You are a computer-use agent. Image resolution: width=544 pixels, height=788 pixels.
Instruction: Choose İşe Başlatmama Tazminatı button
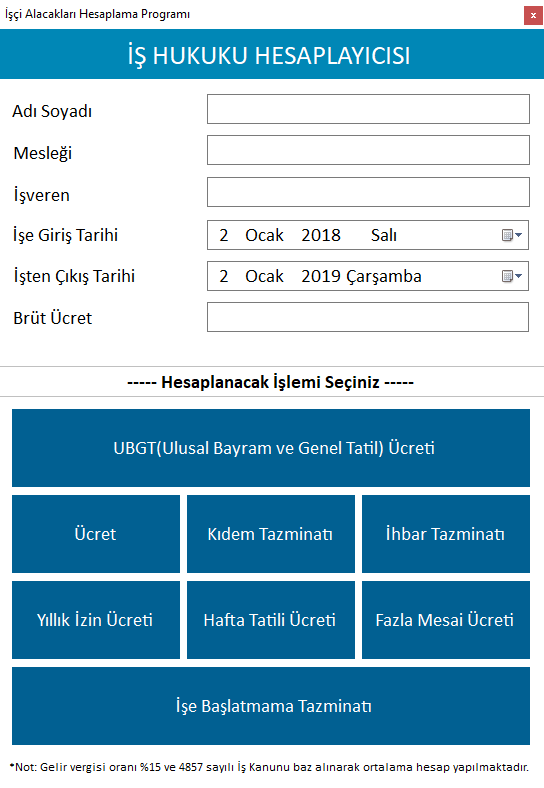point(271,706)
